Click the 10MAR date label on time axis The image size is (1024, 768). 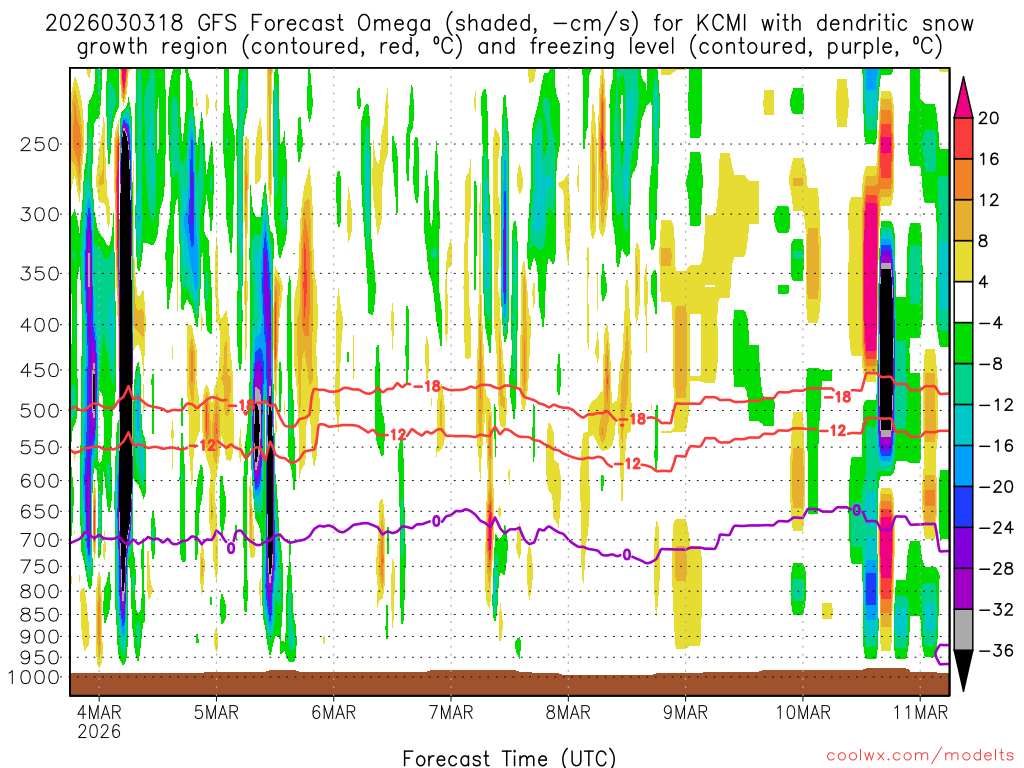tap(803, 712)
